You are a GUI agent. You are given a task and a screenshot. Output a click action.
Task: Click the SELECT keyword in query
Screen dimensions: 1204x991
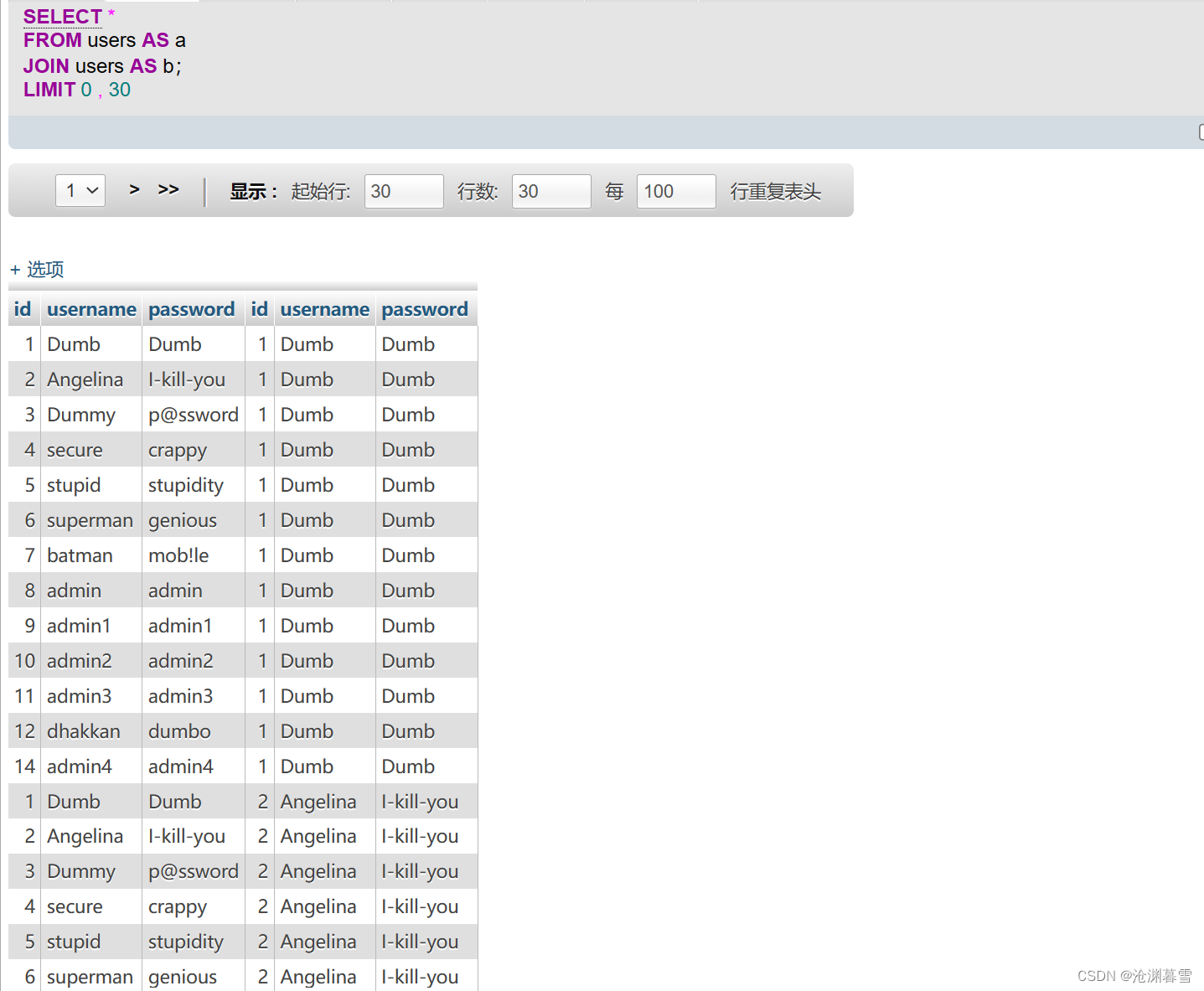pyautogui.click(x=63, y=17)
